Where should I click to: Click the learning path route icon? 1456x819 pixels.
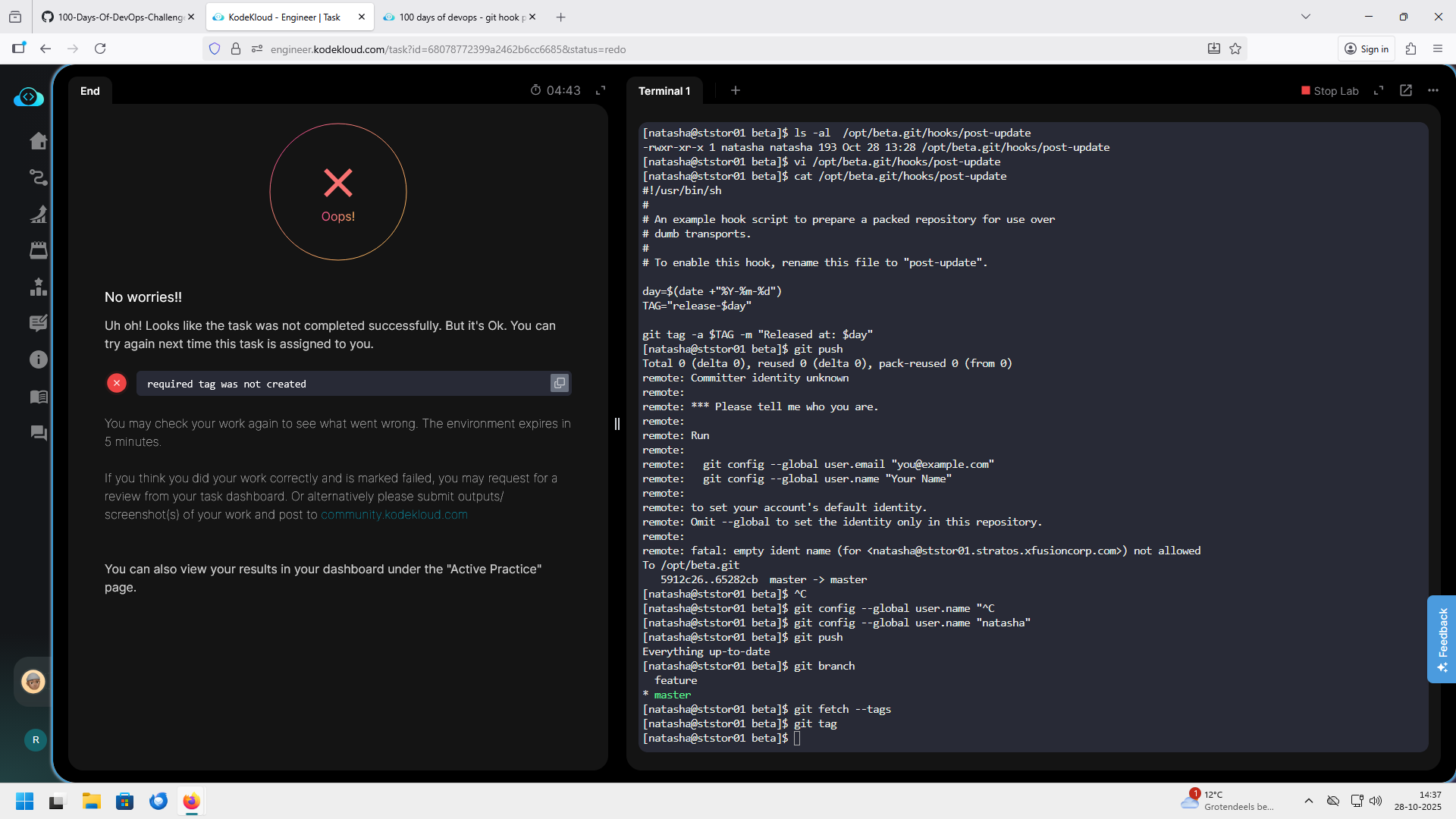click(x=38, y=177)
